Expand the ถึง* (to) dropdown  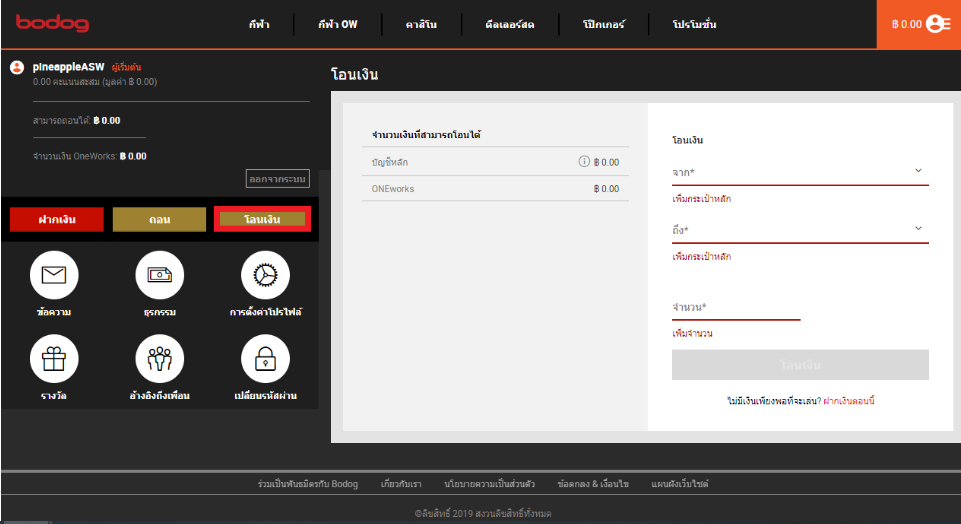click(800, 230)
